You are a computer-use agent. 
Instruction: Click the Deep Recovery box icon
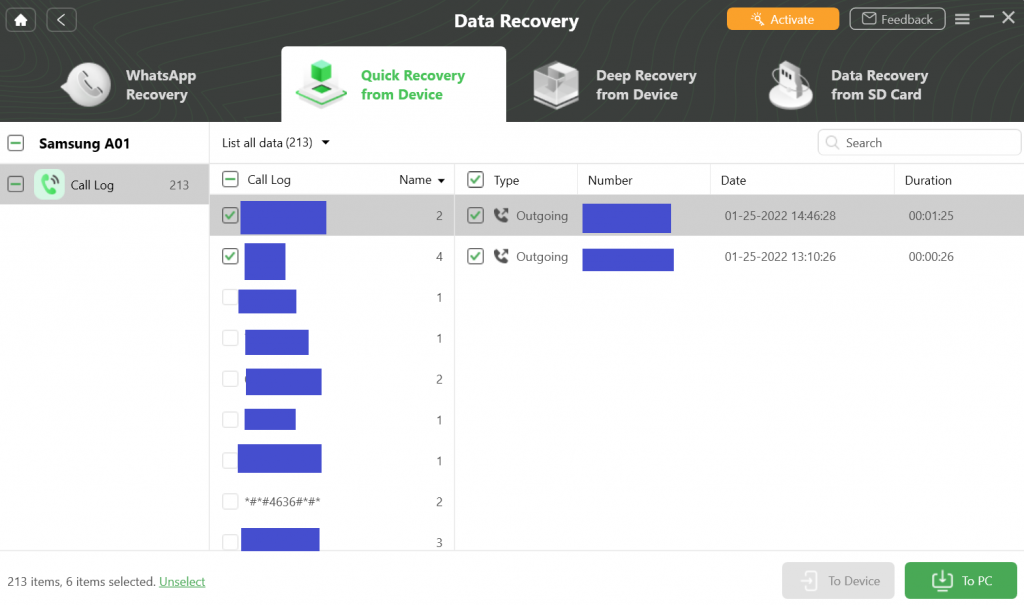coord(556,85)
